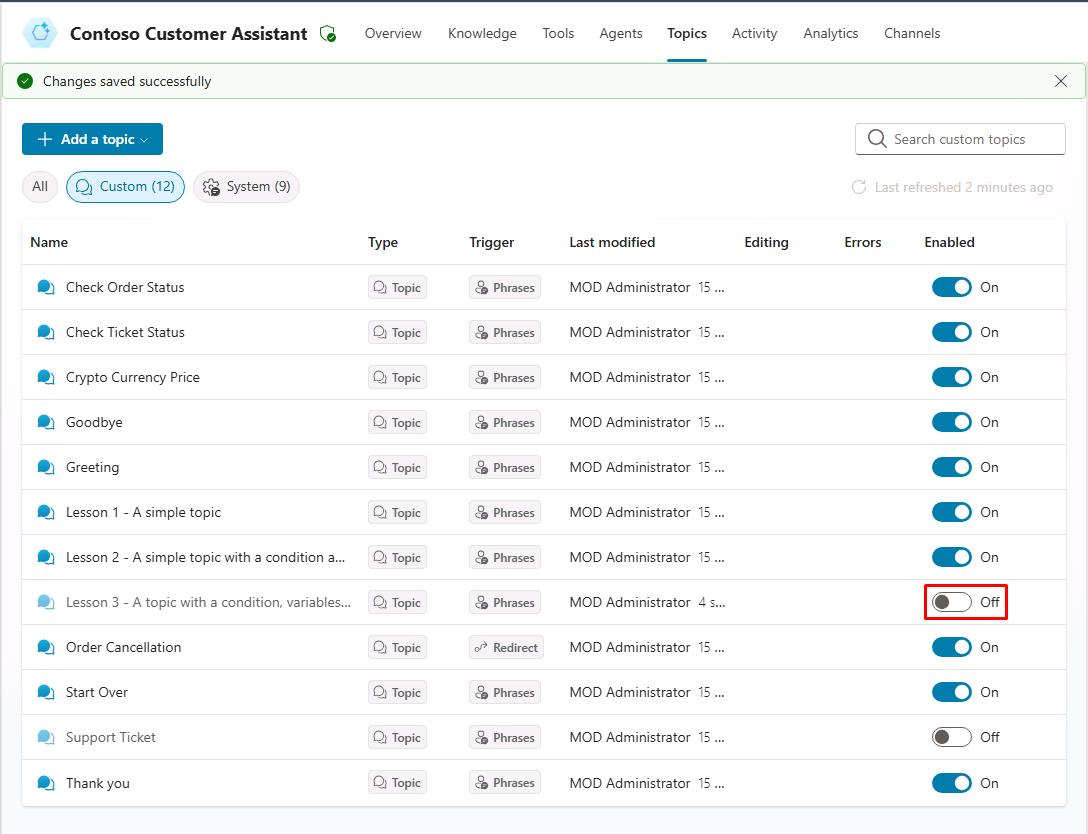The width and height of the screenshot is (1088, 834).
Task: Click chat icon for Goodbye row
Action: pos(46,423)
